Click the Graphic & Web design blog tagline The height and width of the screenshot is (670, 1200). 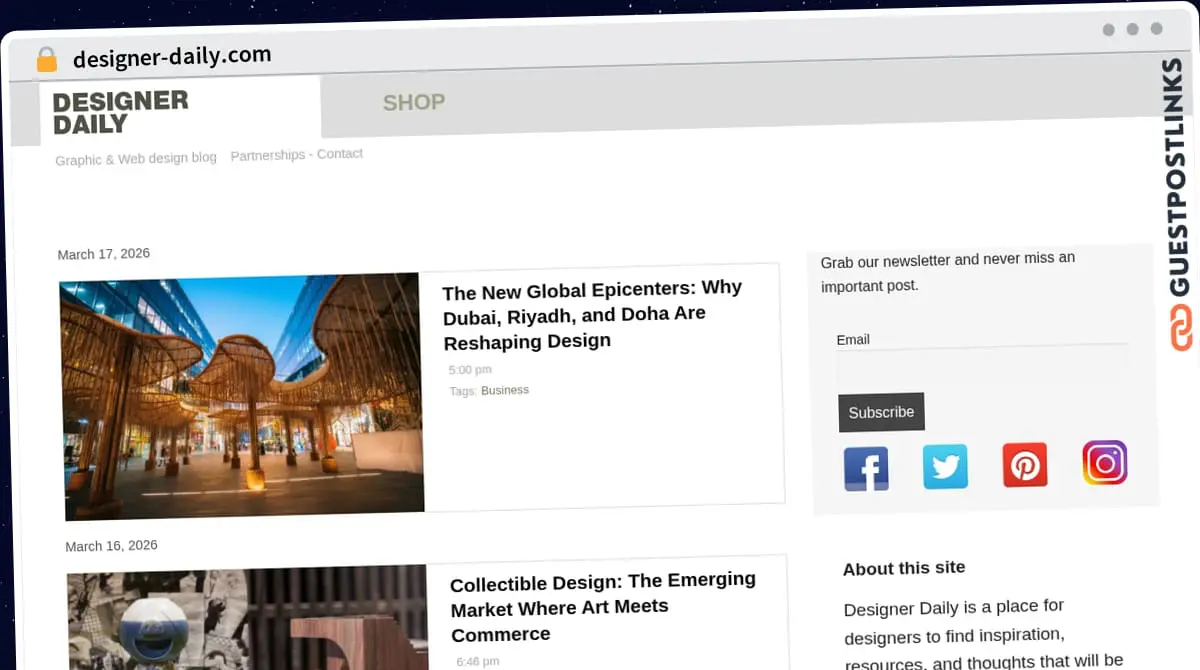[x=136, y=159]
